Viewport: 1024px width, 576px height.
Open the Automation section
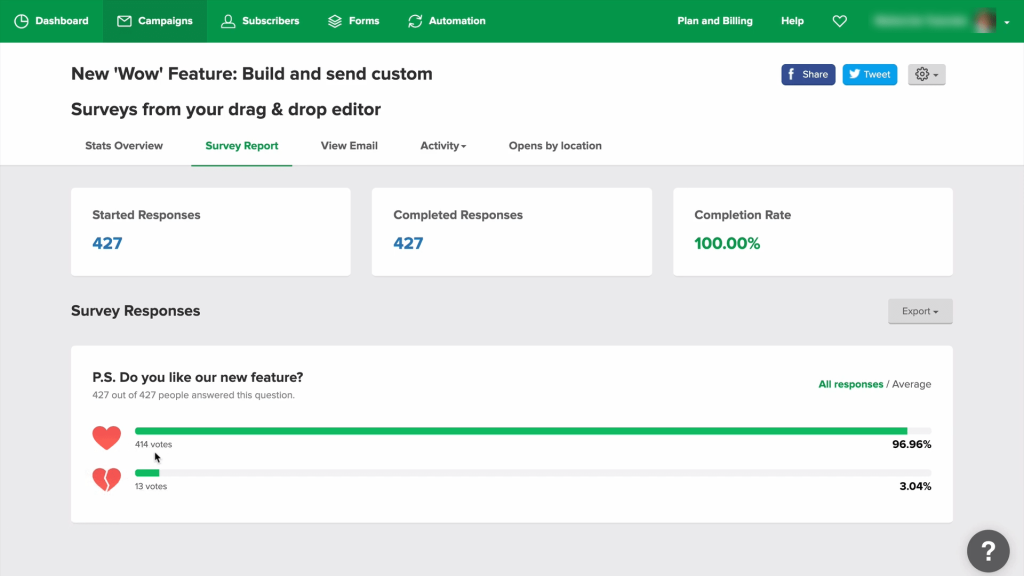click(447, 21)
